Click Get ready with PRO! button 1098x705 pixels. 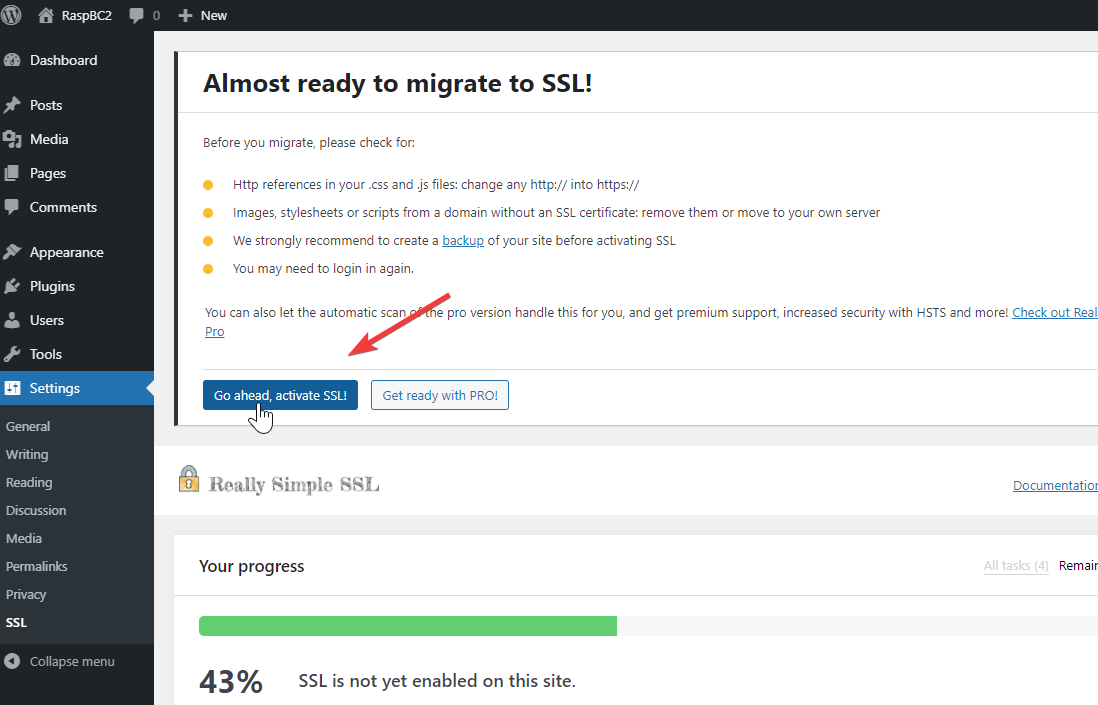[x=440, y=395]
